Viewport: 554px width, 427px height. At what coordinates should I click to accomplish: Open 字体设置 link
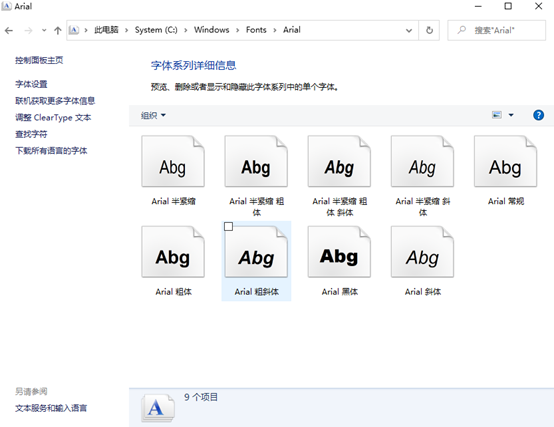pyautogui.click(x=31, y=84)
